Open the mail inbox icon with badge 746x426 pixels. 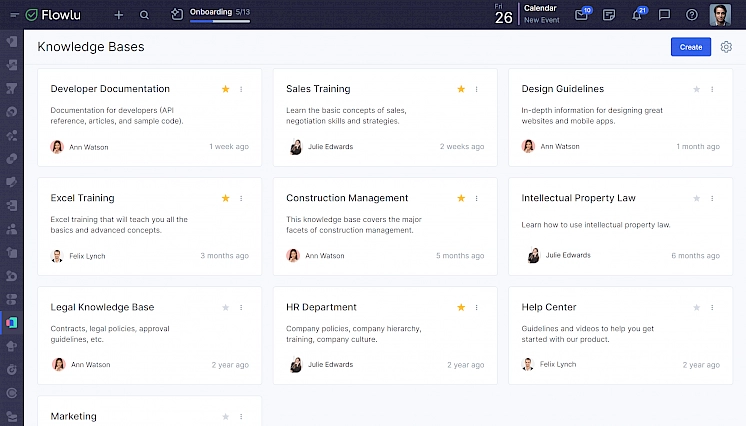(x=582, y=15)
